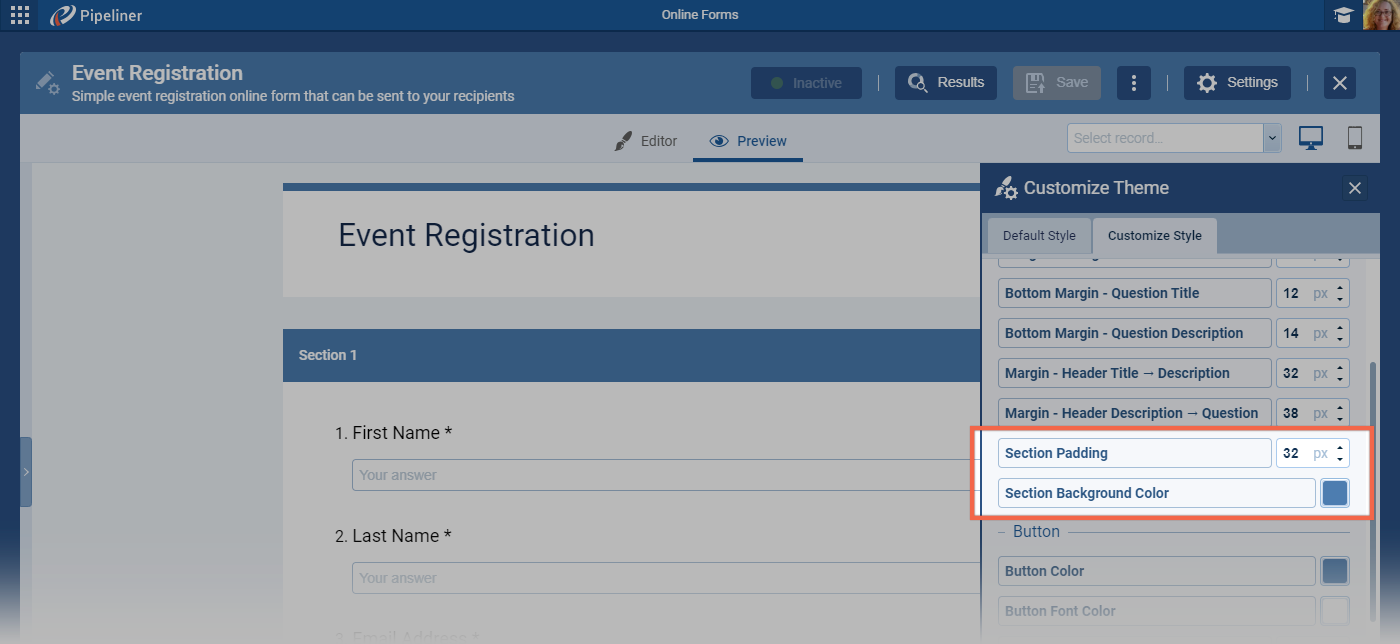Pick the Section Background Color swatch
The width and height of the screenshot is (1400, 644).
tap(1335, 493)
